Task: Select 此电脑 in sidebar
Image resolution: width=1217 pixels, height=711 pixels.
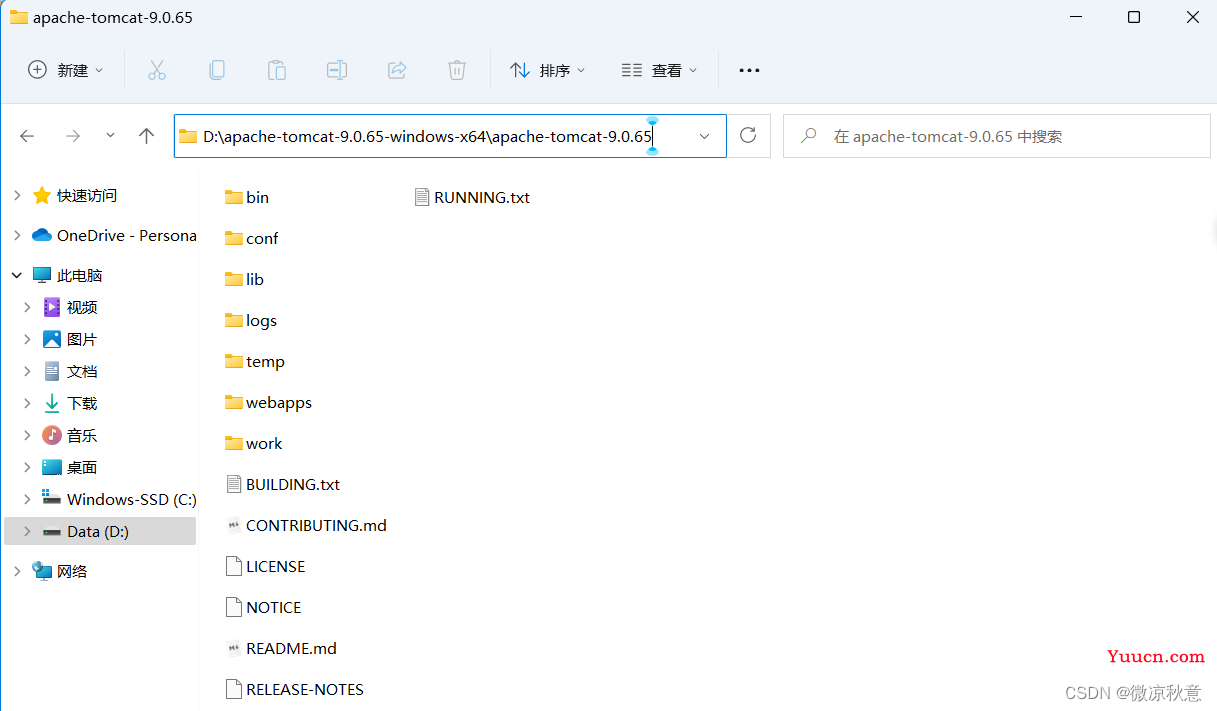Action: pyautogui.click(x=80, y=275)
